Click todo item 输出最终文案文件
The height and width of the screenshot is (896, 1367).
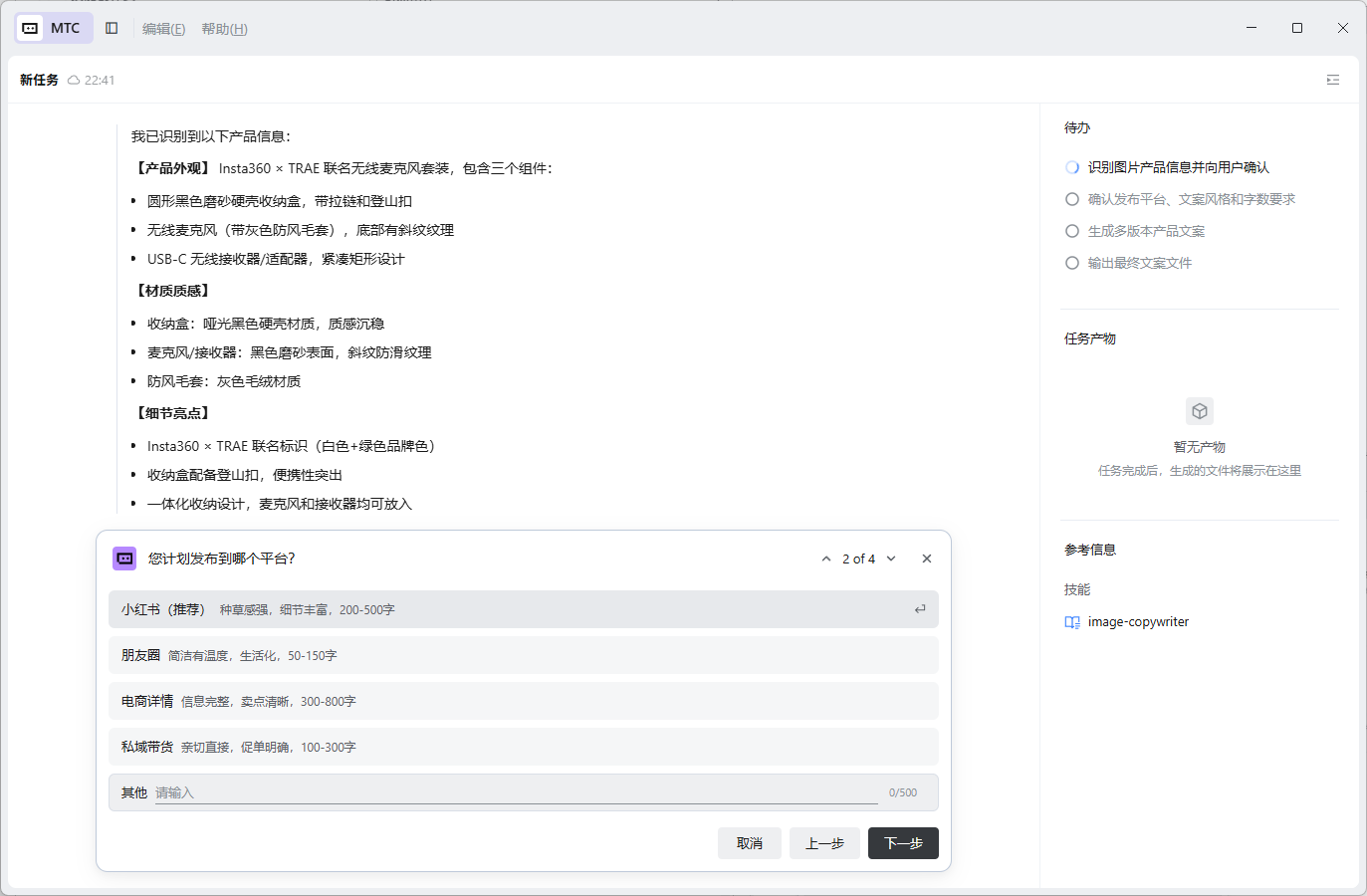1129,263
